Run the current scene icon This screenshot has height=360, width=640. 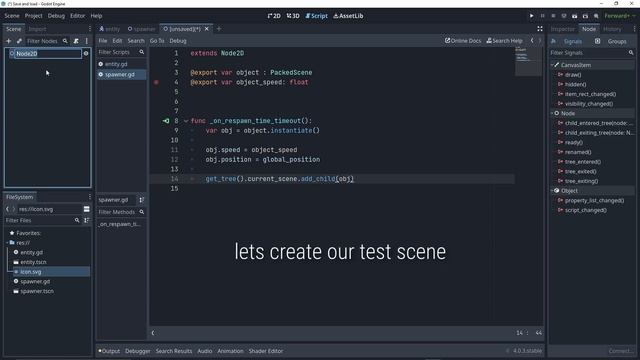pos(574,16)
